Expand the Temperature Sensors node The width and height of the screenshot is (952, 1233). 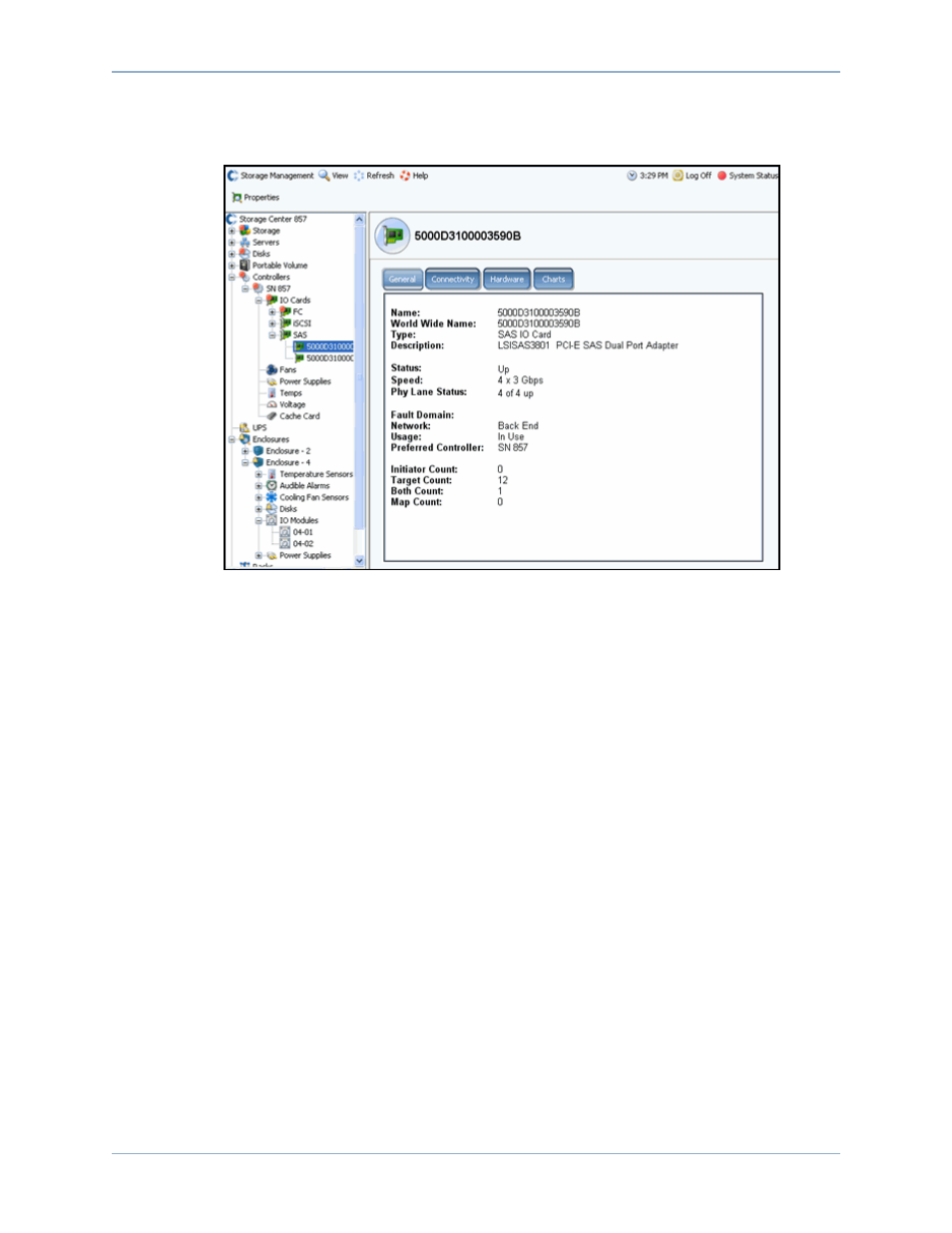(x=258, y=474)
